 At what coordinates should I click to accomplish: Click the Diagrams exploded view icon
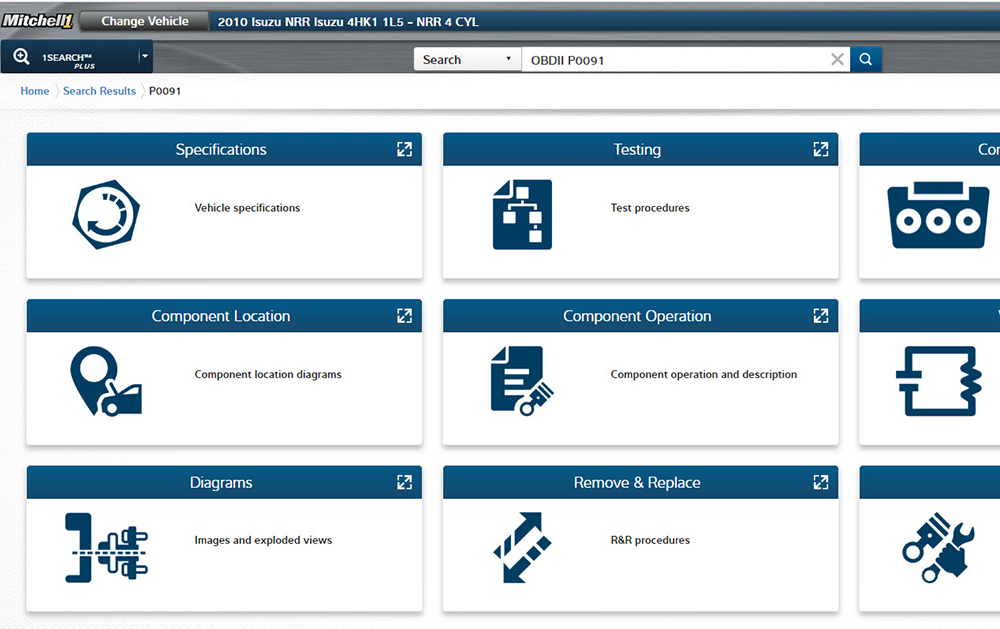[x=106, y=546]
